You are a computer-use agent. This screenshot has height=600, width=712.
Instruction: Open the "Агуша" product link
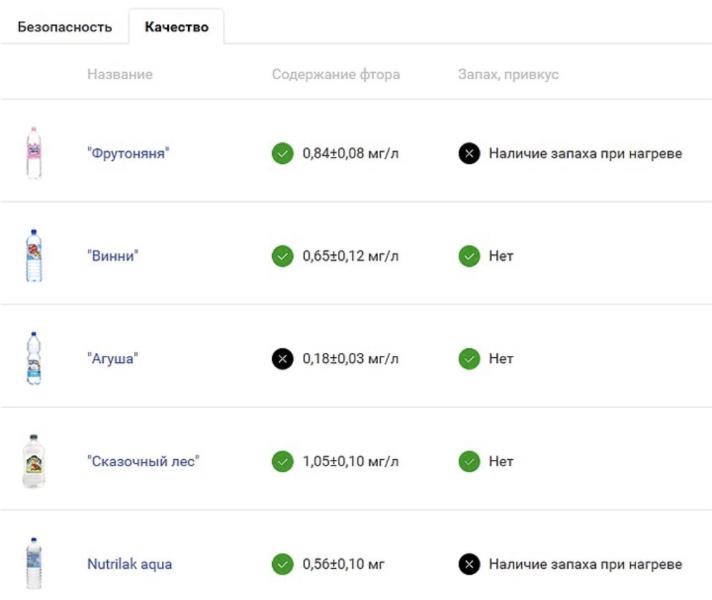[113, 358]
